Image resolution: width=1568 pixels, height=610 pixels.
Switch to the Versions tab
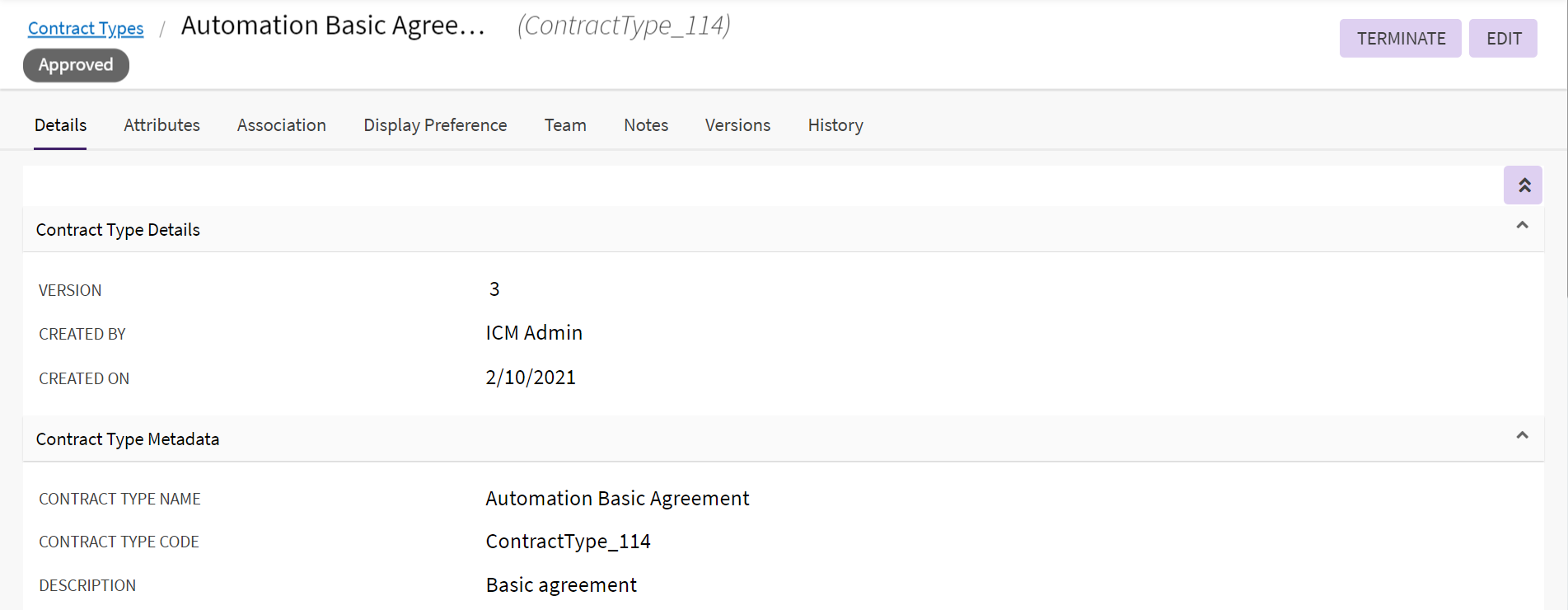point(737,125)
